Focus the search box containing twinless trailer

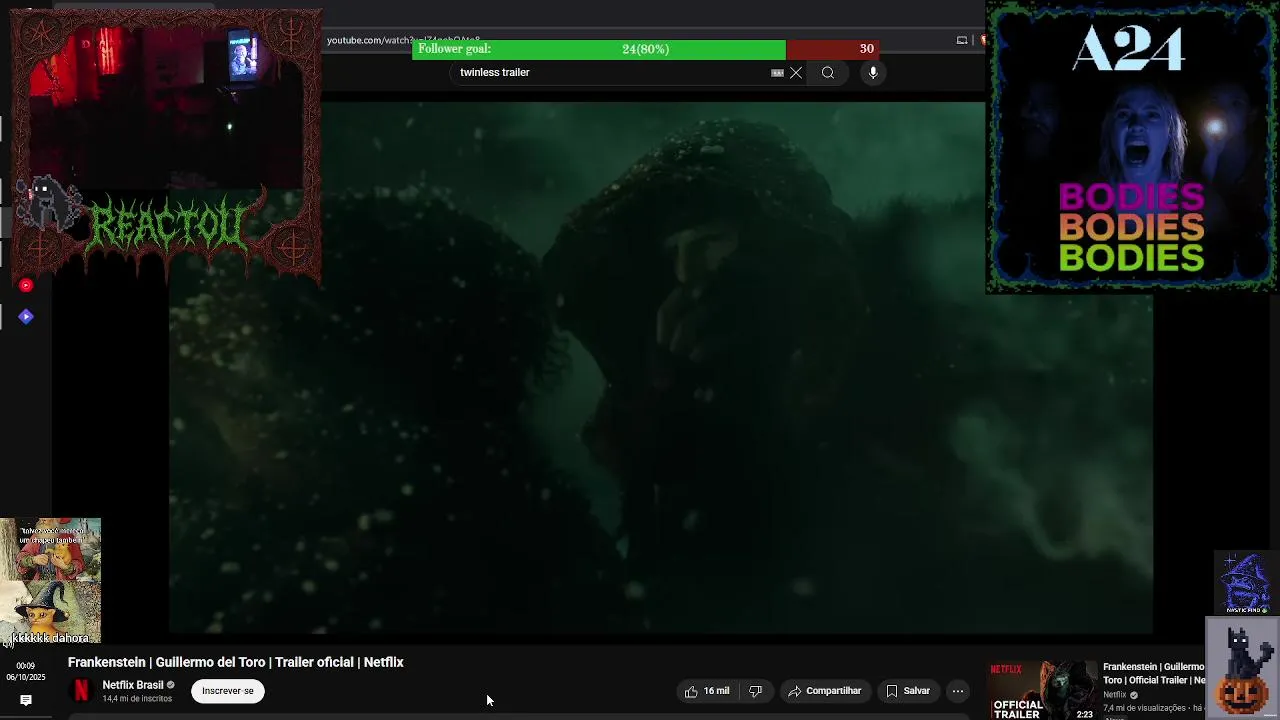click(x=610, y=72)
